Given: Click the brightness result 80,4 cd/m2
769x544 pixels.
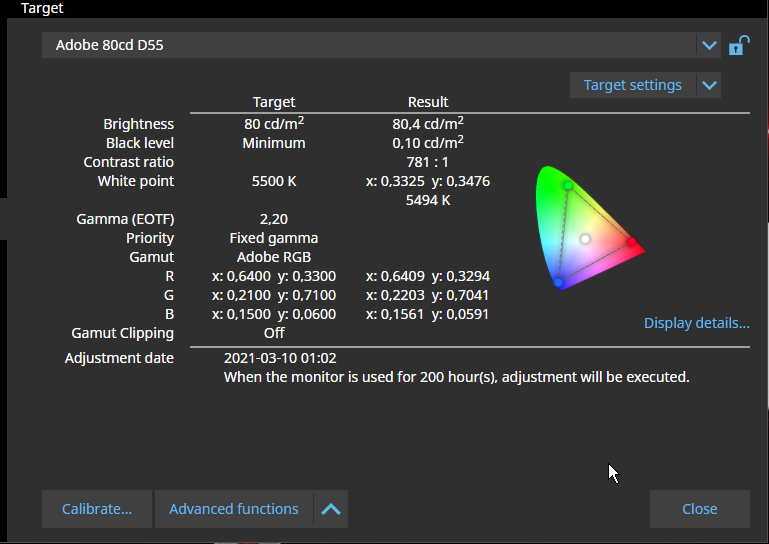Looking at the screenshot, I should (428, 124).
